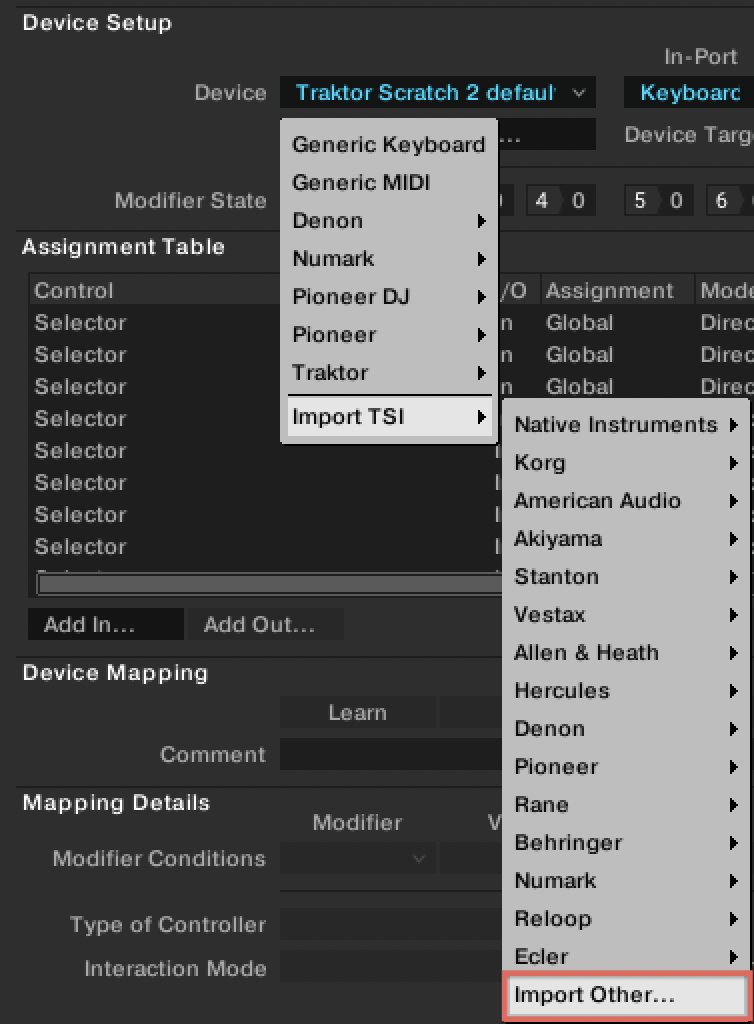This screenshot has width=754, height=1024.
Task: Choose Generic Keyboard from device menu
Action: pos(389,144)
